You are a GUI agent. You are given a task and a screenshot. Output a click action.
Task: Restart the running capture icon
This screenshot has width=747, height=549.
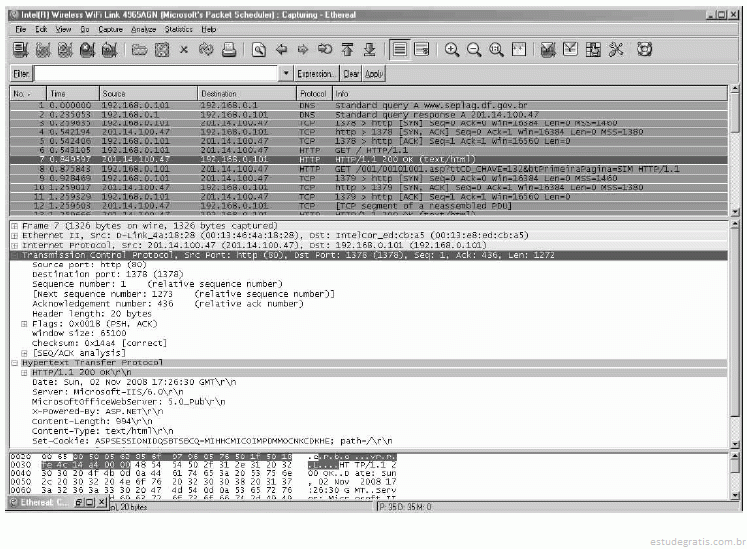[x=109, y=50]
